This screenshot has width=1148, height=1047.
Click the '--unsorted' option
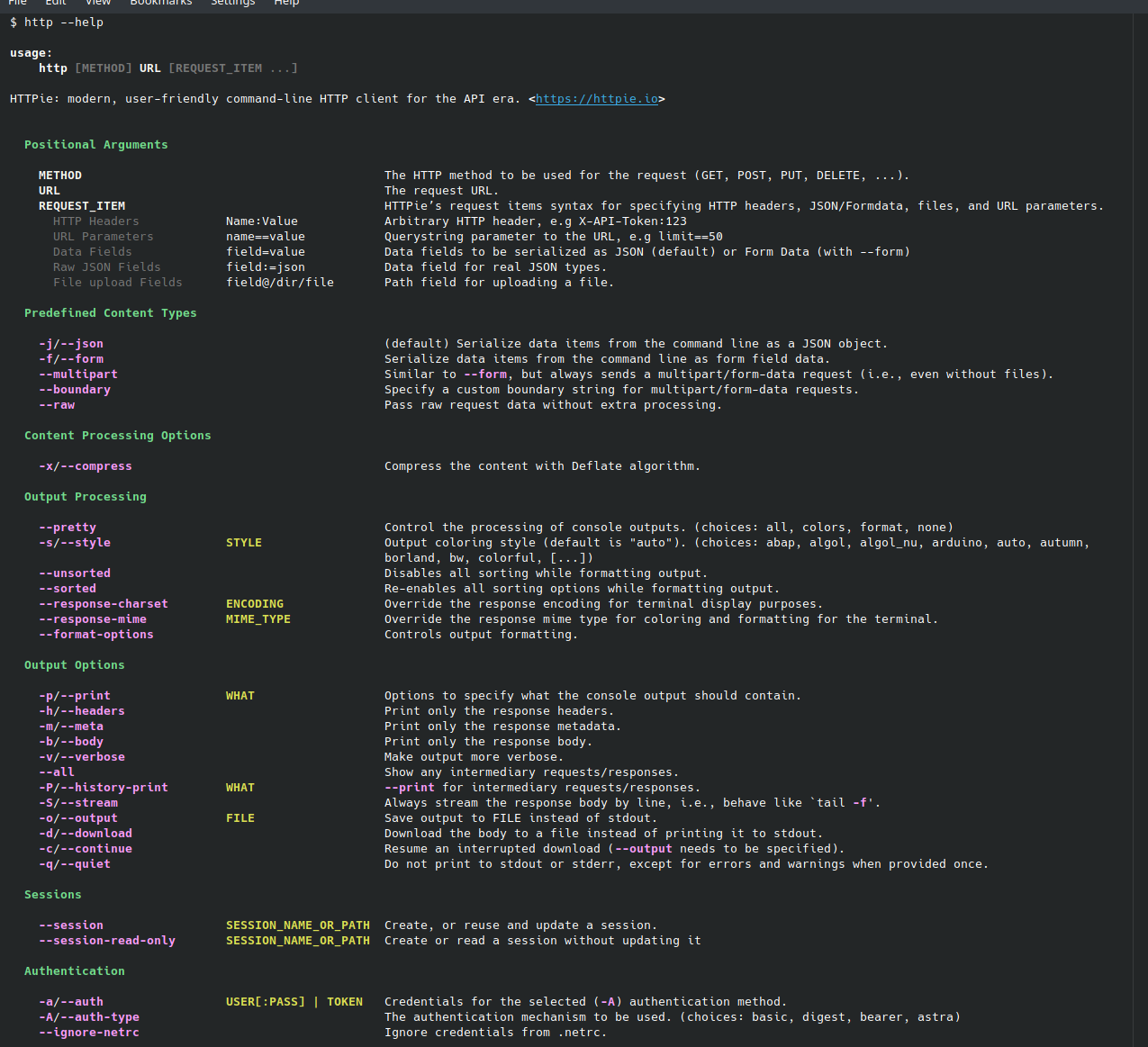tap(75, 573)
